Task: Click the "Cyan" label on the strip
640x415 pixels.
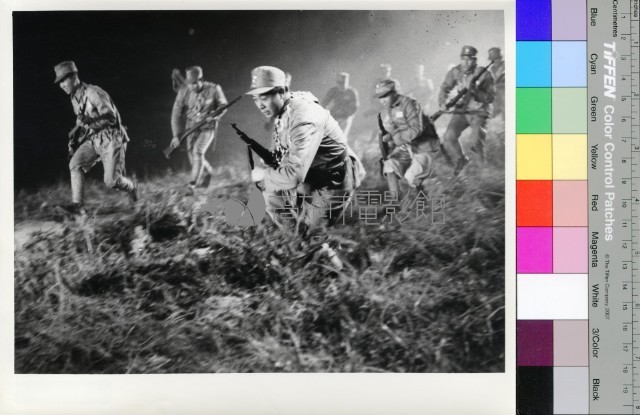Action: [x=593, y=64]
